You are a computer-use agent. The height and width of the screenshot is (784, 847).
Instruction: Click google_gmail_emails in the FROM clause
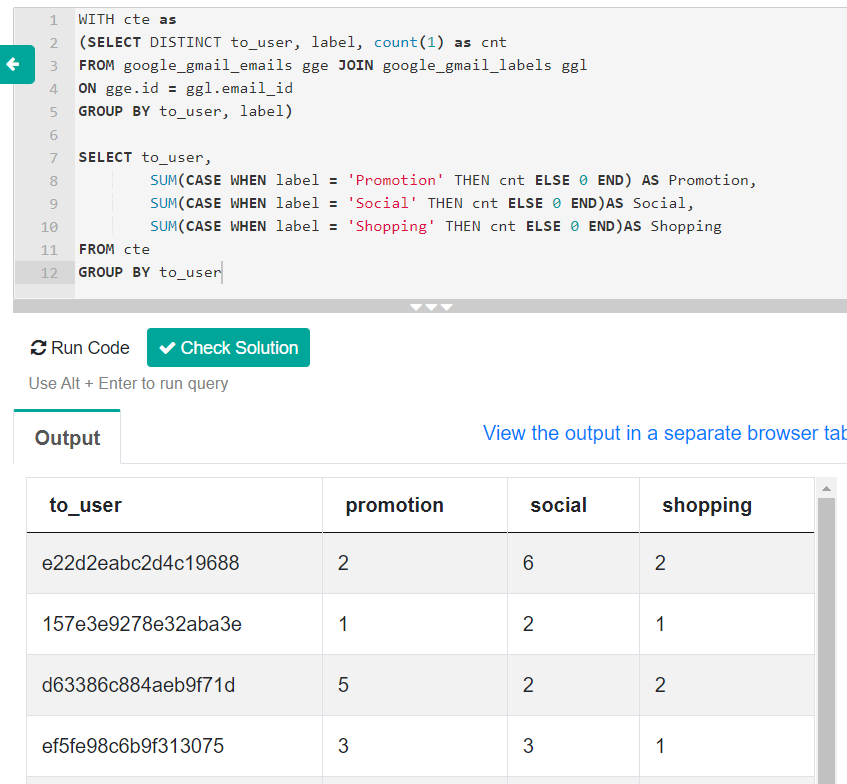207,65
